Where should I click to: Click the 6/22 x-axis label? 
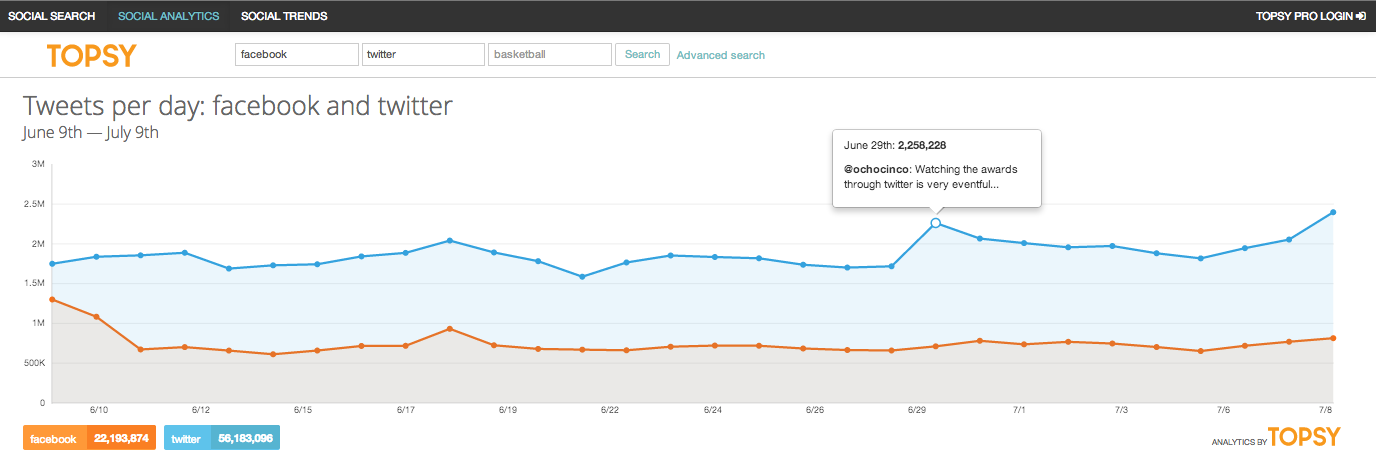click(x=610, y=410)
